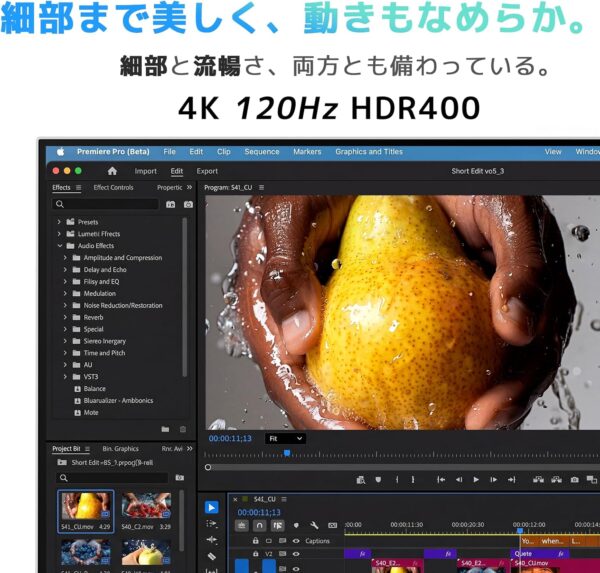Click the Add Marker button in Program monitor
The image size is (600, 573).
[378, 480]
